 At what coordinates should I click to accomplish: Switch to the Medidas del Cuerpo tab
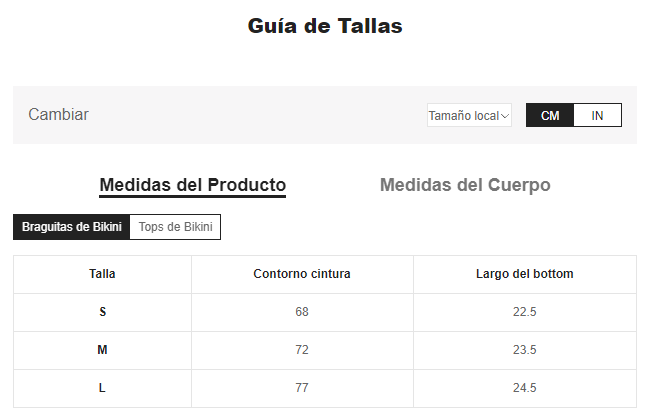coord(465,185)
